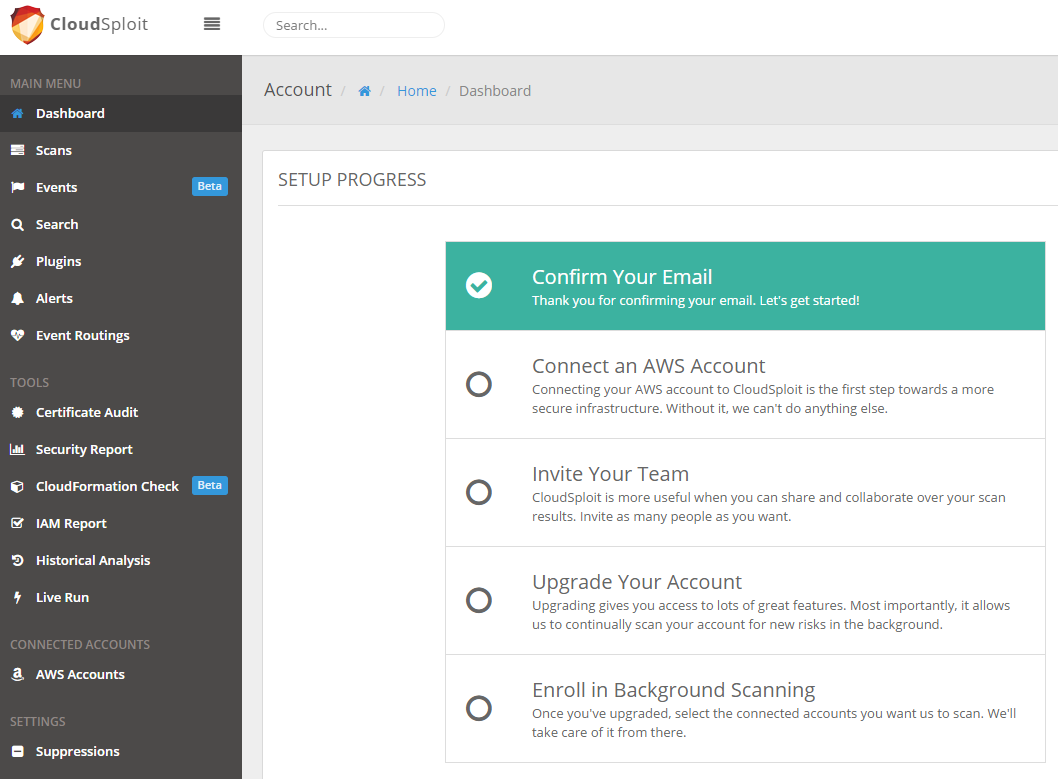Open Suppressions settings
The height and width of the screenshot is (779, 1058).
[121, 751]
